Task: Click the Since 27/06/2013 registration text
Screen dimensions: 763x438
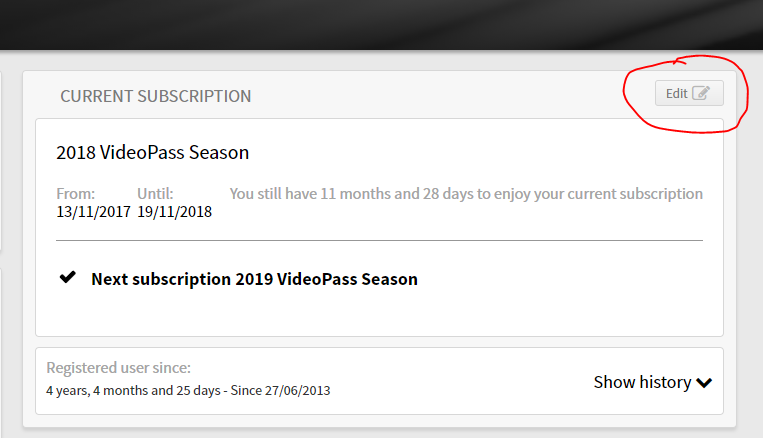Action: (x=280, y=391)
